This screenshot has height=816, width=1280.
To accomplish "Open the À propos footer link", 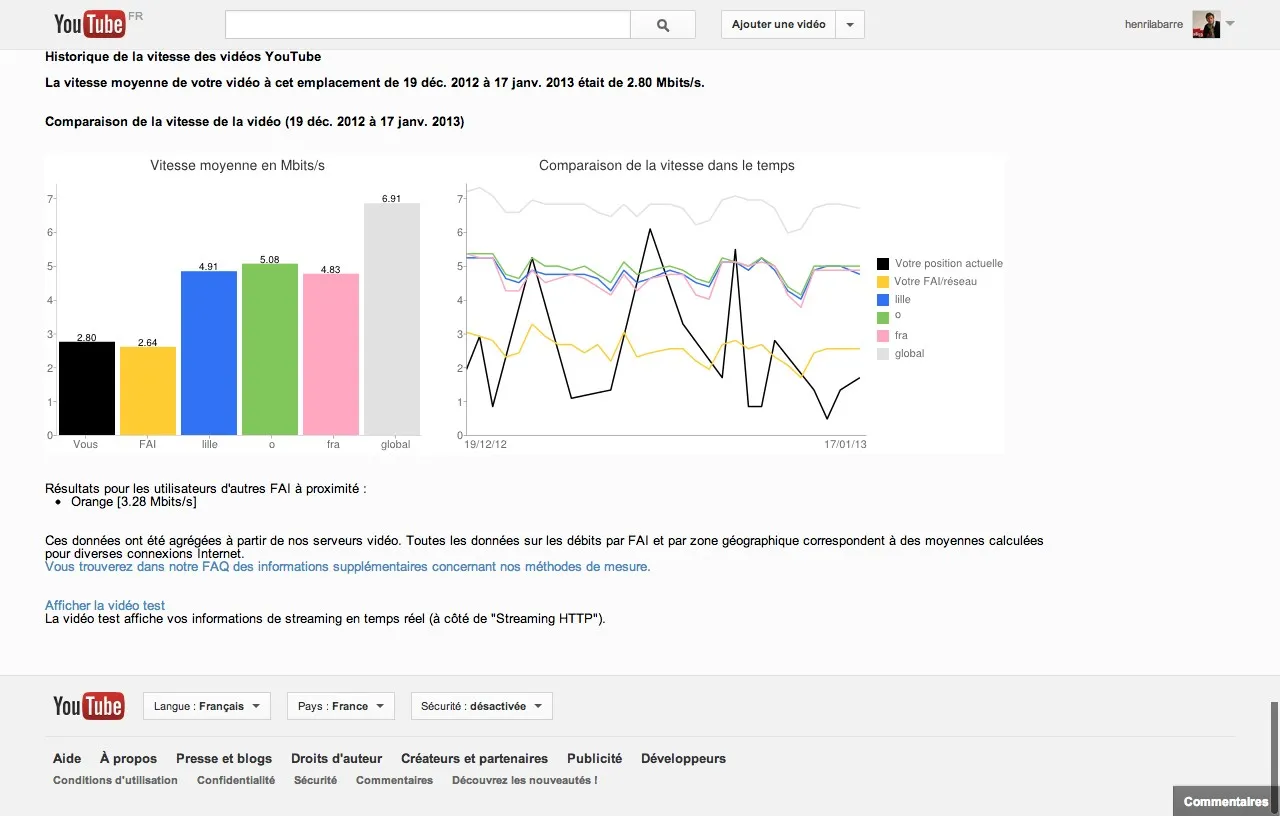I will point(128,759).
